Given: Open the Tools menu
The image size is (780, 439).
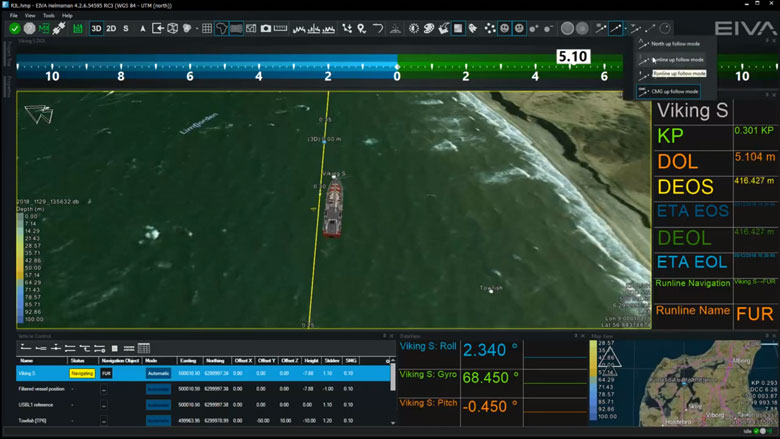Looking at the screenshot, I should (x=48, y=16).
